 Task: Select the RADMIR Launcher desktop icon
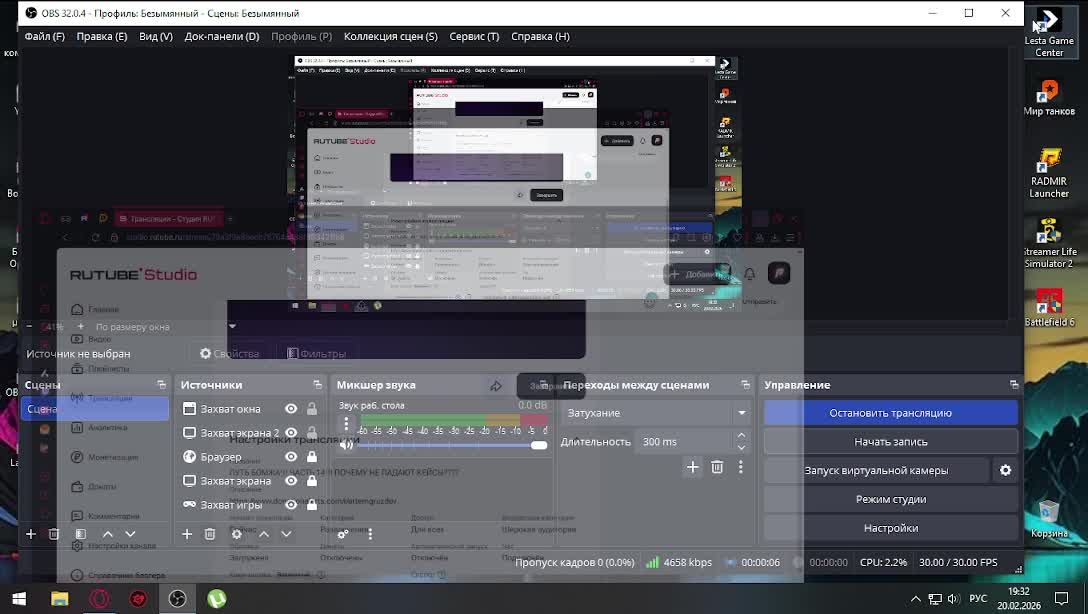1048,173
